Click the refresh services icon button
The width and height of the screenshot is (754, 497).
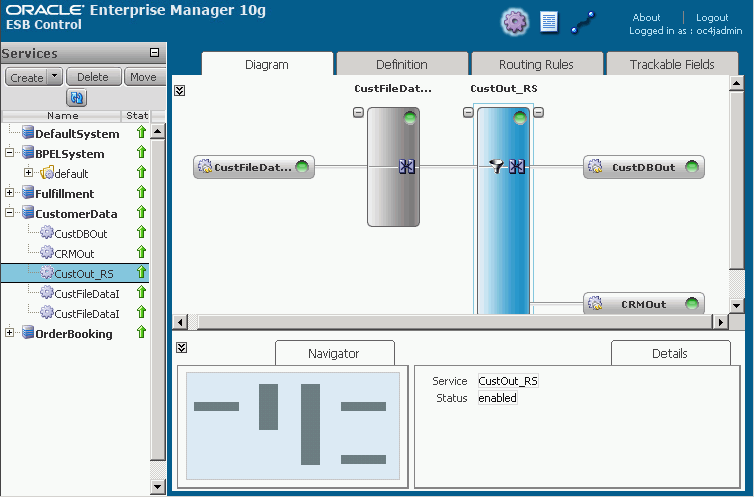(x=76, y=98)
